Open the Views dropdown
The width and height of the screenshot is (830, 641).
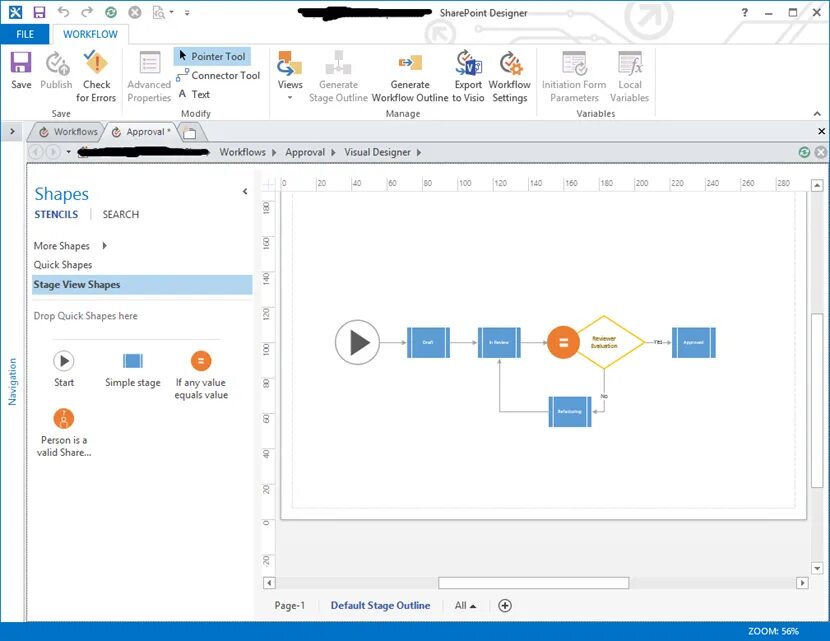coord(290,75)
